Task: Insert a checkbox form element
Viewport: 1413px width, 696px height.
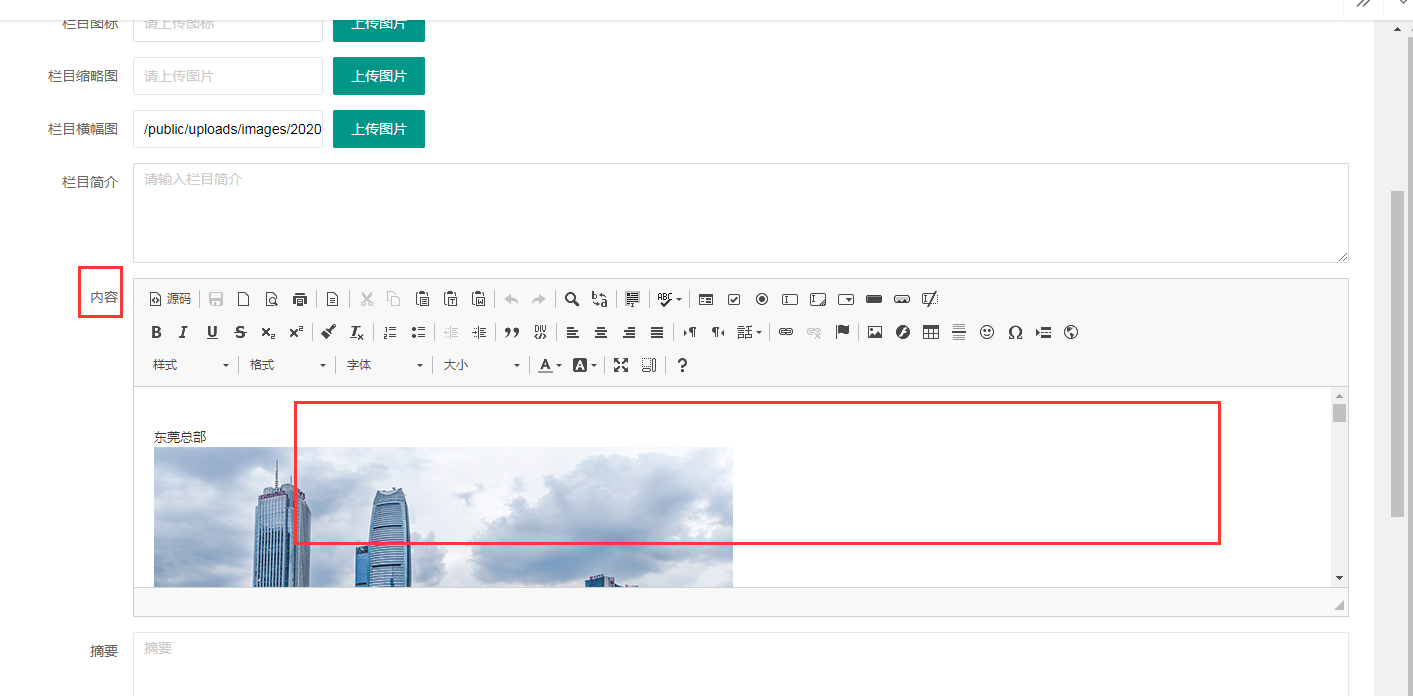Action: pos(734,299)
